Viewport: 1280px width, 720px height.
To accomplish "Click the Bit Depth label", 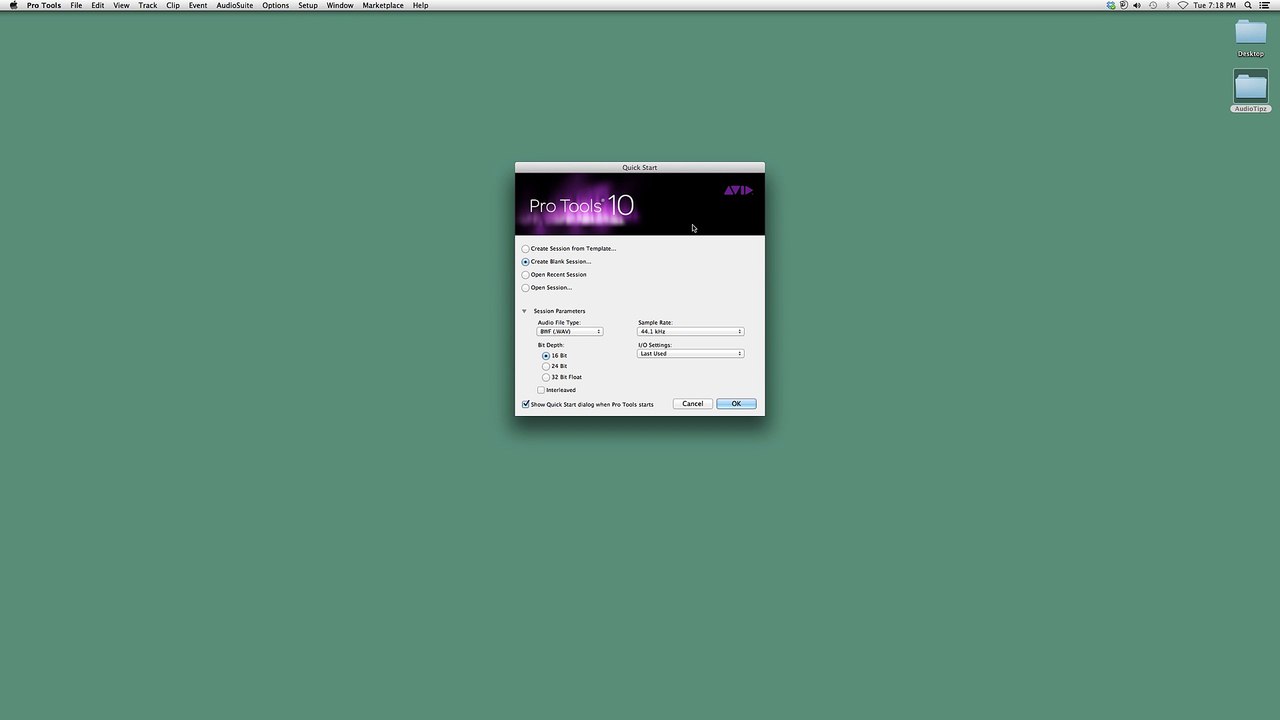I will [x=551, y=345].
